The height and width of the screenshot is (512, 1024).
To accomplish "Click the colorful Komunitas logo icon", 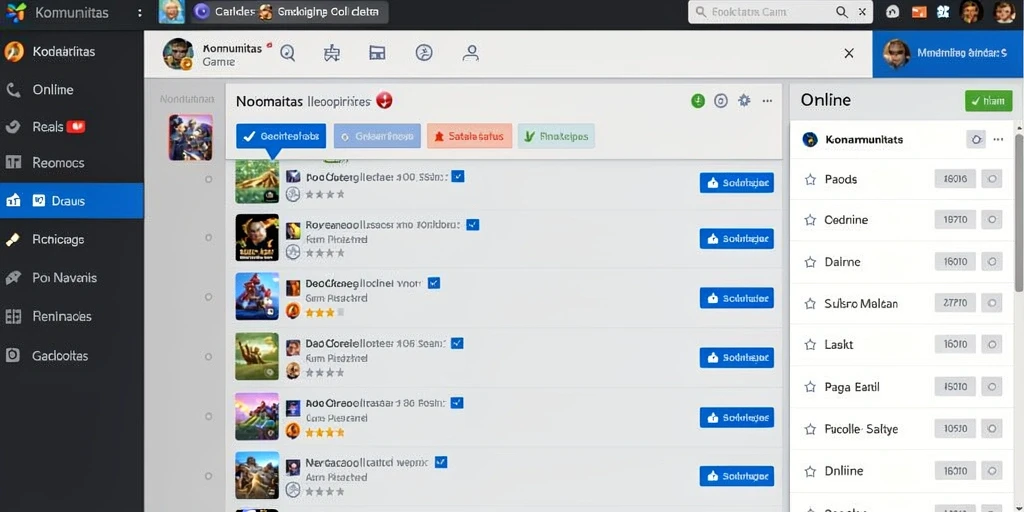I will tap(16, 12).
